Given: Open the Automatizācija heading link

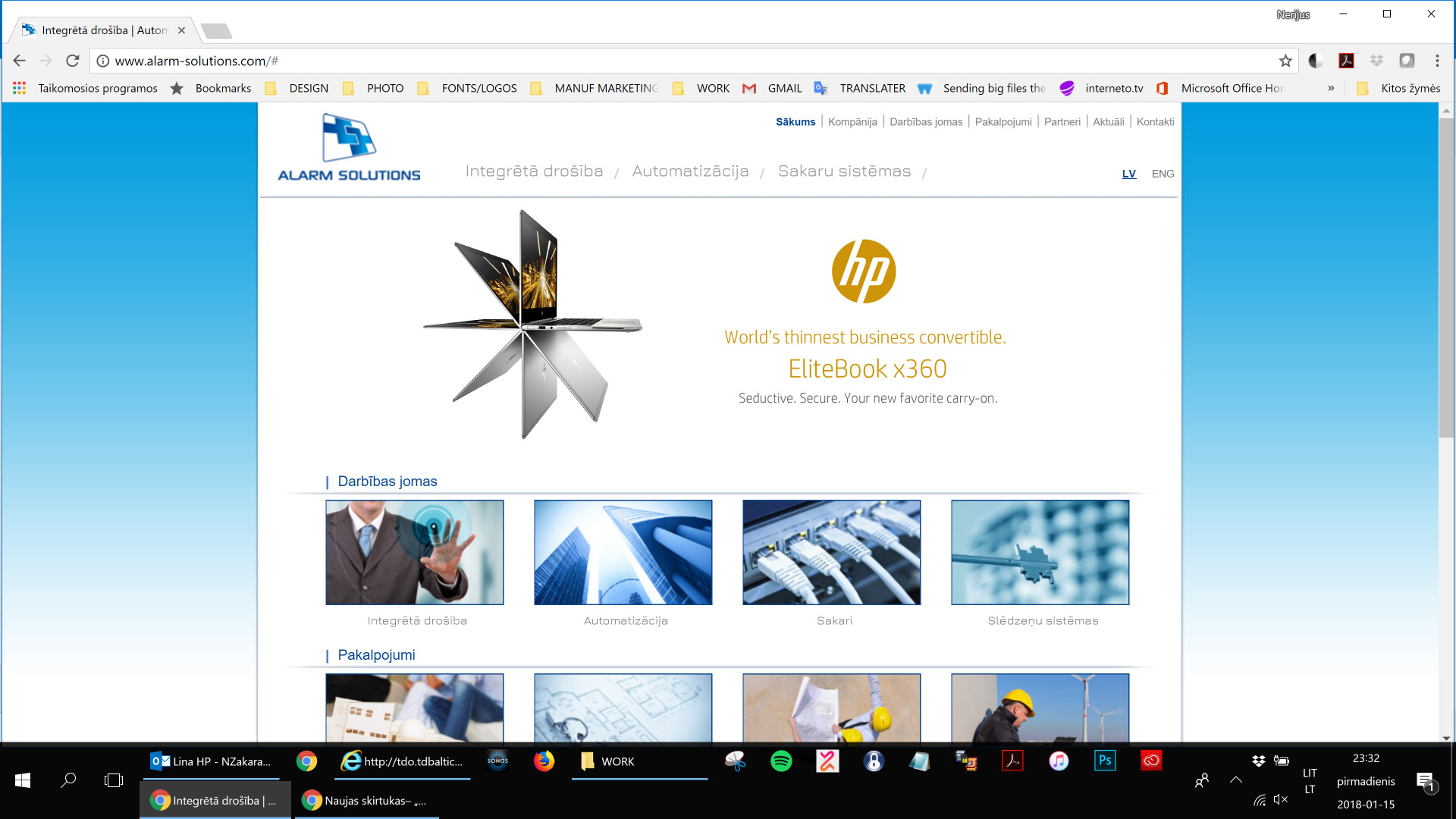Looking at the screenshot, I should click(x=690, y=171).
